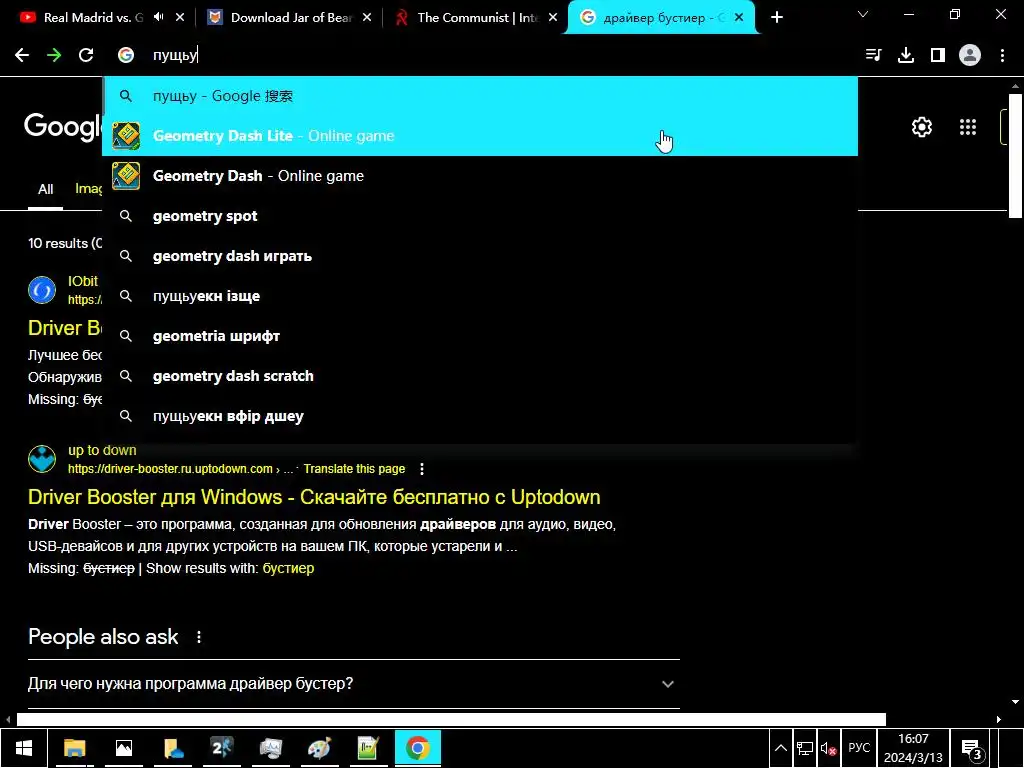
Task: Open Google quick settings gear
Action: [921, 127]
